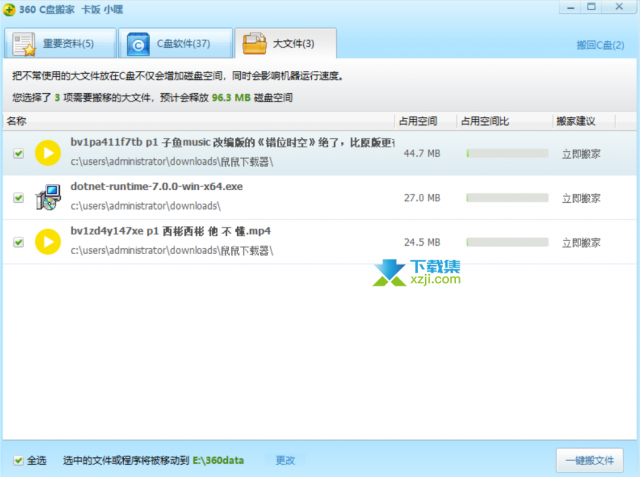Image resolution: width=640 pixels, height=477 pixels.
Task: Click the yellow play icon for bv1zd4y147xe file
Action: coord(48,242)
